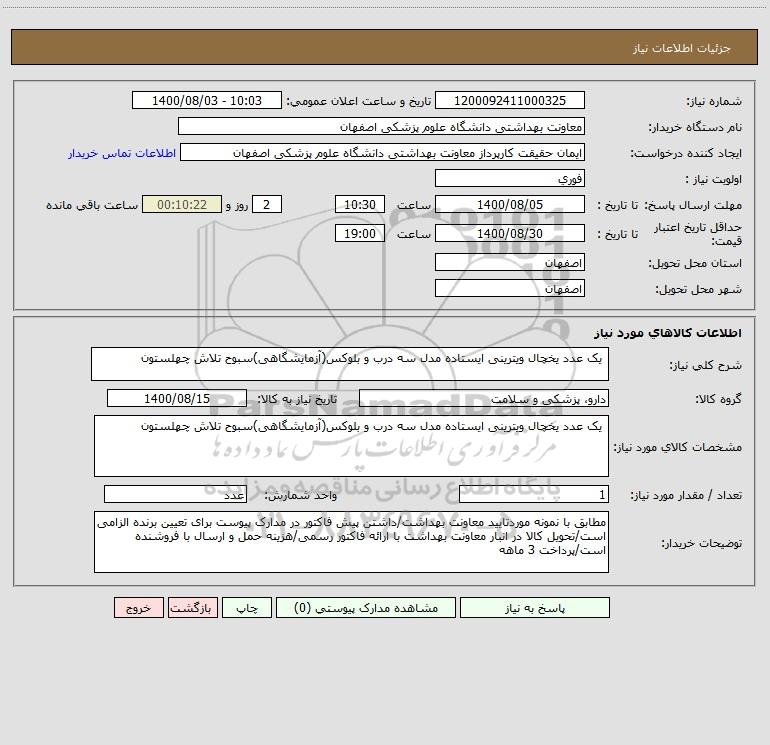Click the تاریخ و ساعت اعلان عمومی label

(x=359, y=101)
